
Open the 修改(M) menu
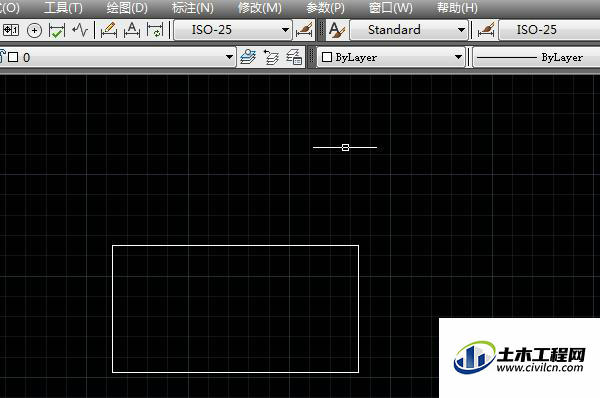click(x=259, y=8)
